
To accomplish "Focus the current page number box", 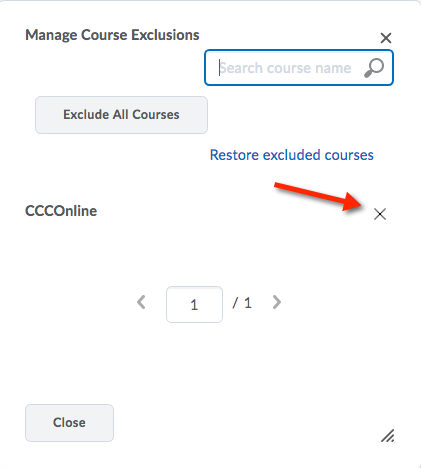I will click(x=194, y=304).
